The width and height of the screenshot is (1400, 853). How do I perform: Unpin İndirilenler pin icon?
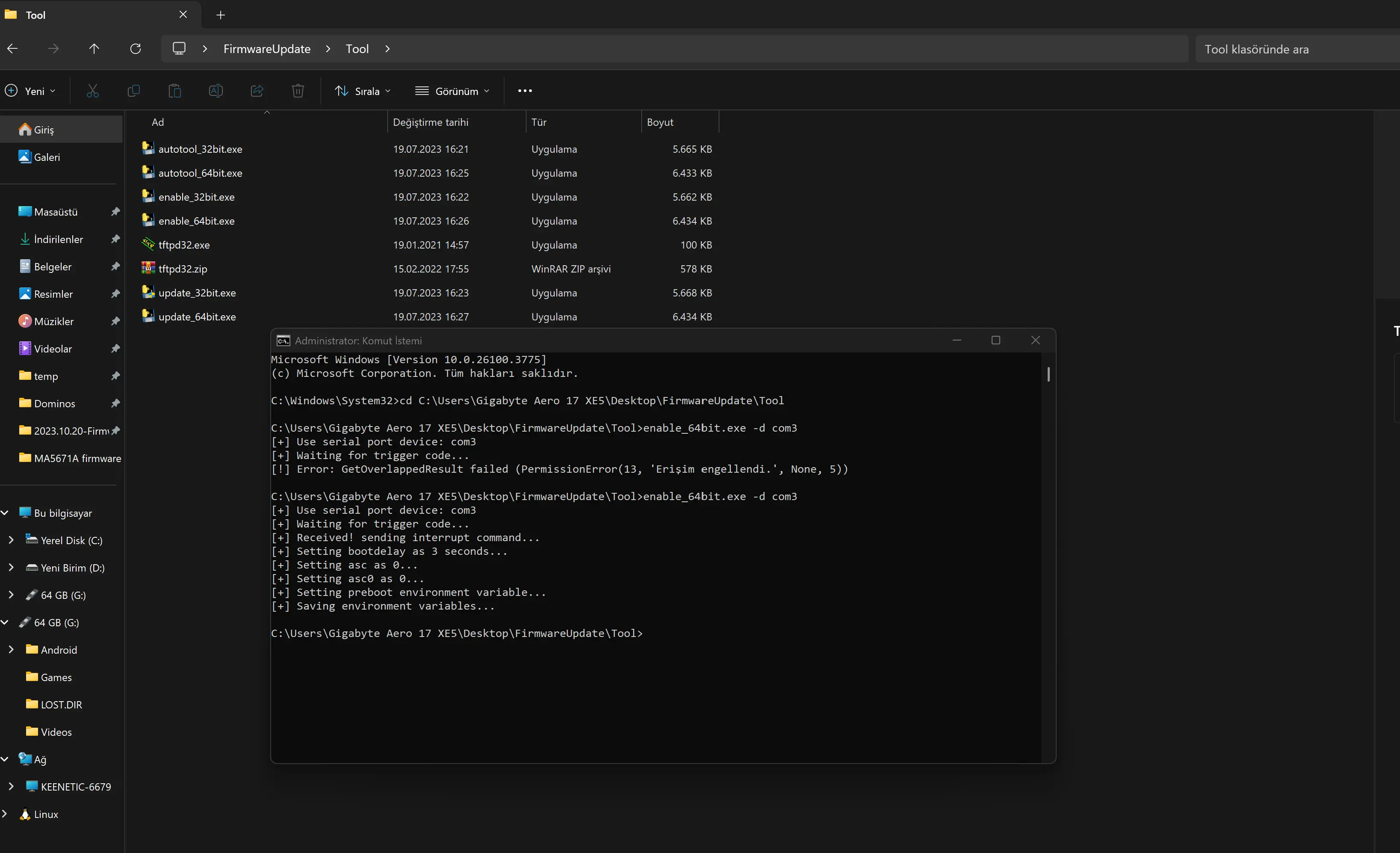tap(115, 239)
